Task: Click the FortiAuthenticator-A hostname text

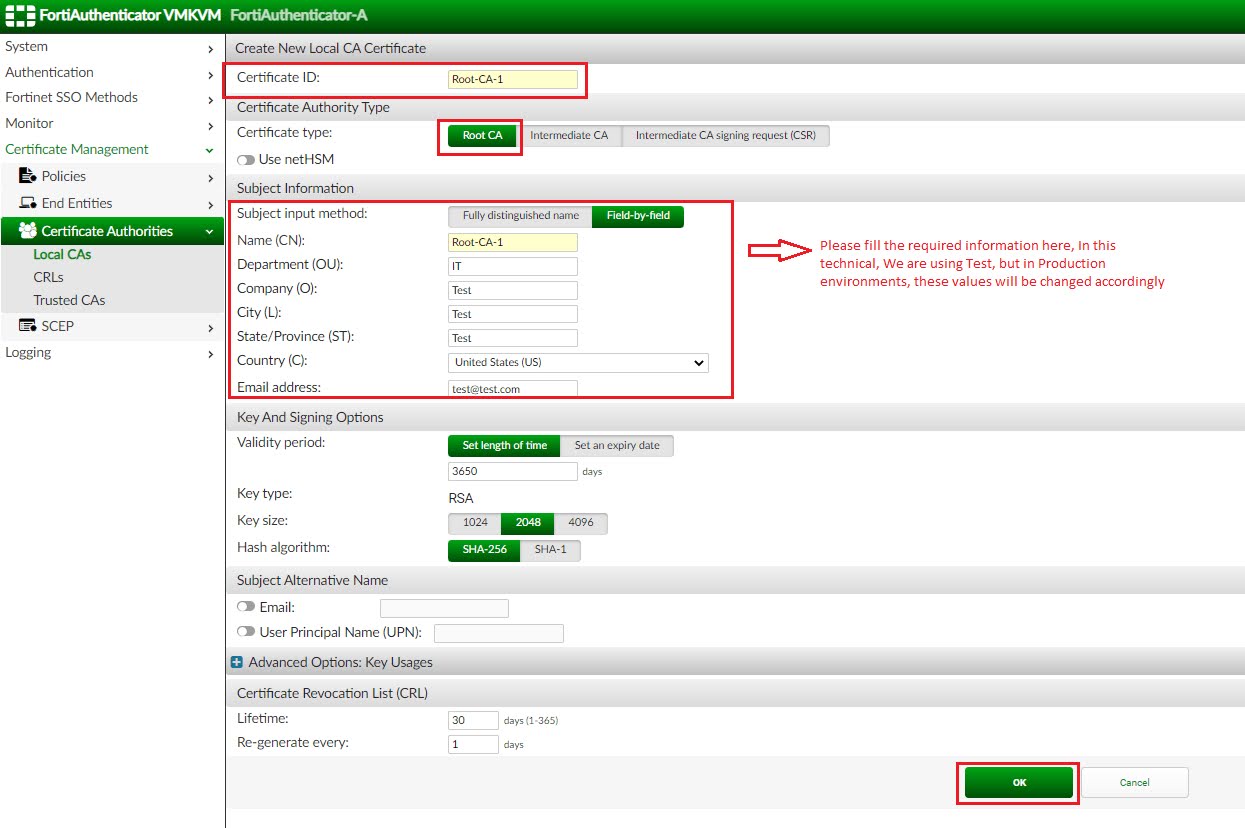Action: [x=301, y=15]
